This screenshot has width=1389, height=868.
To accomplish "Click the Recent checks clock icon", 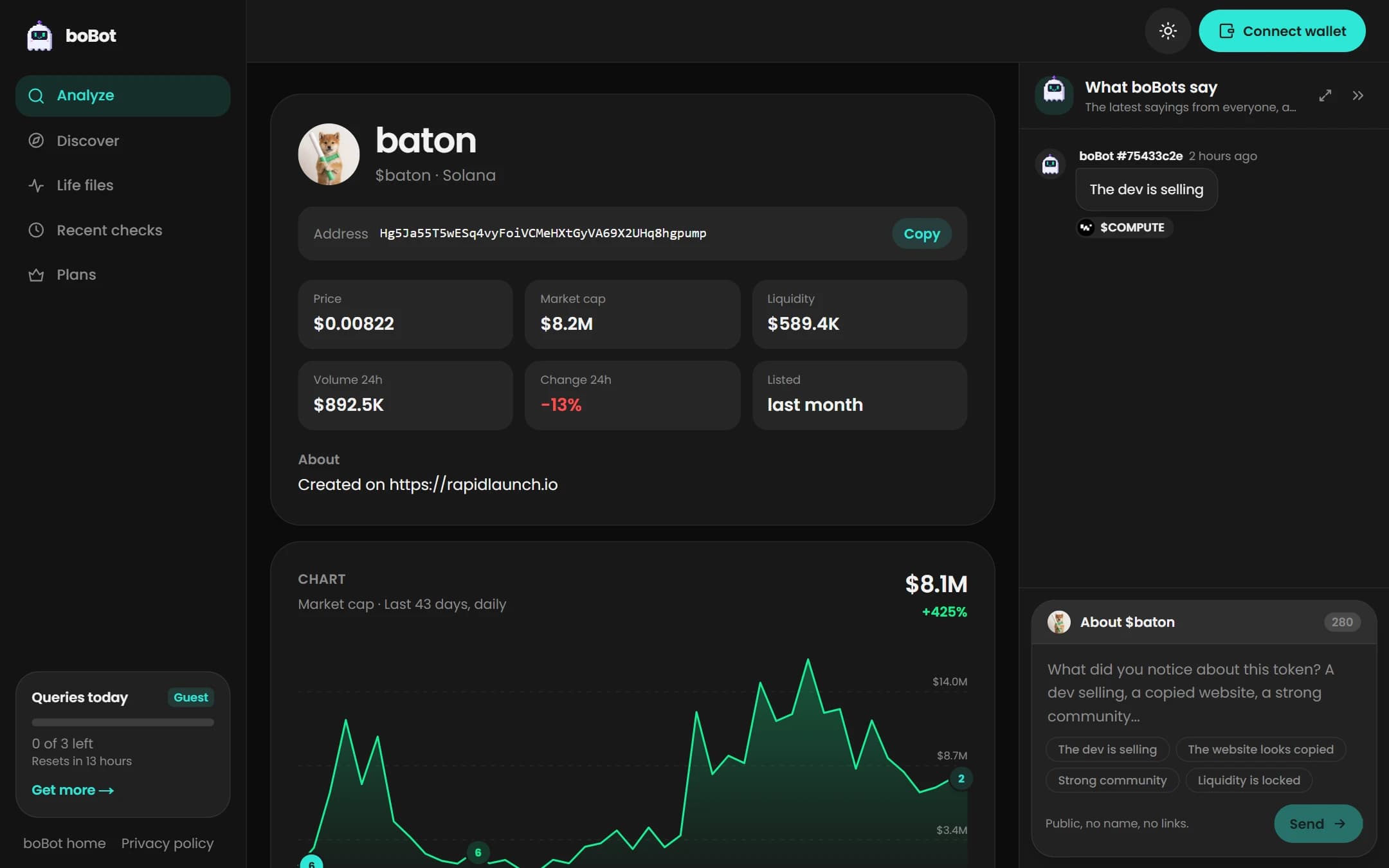I will pos(36,230).
